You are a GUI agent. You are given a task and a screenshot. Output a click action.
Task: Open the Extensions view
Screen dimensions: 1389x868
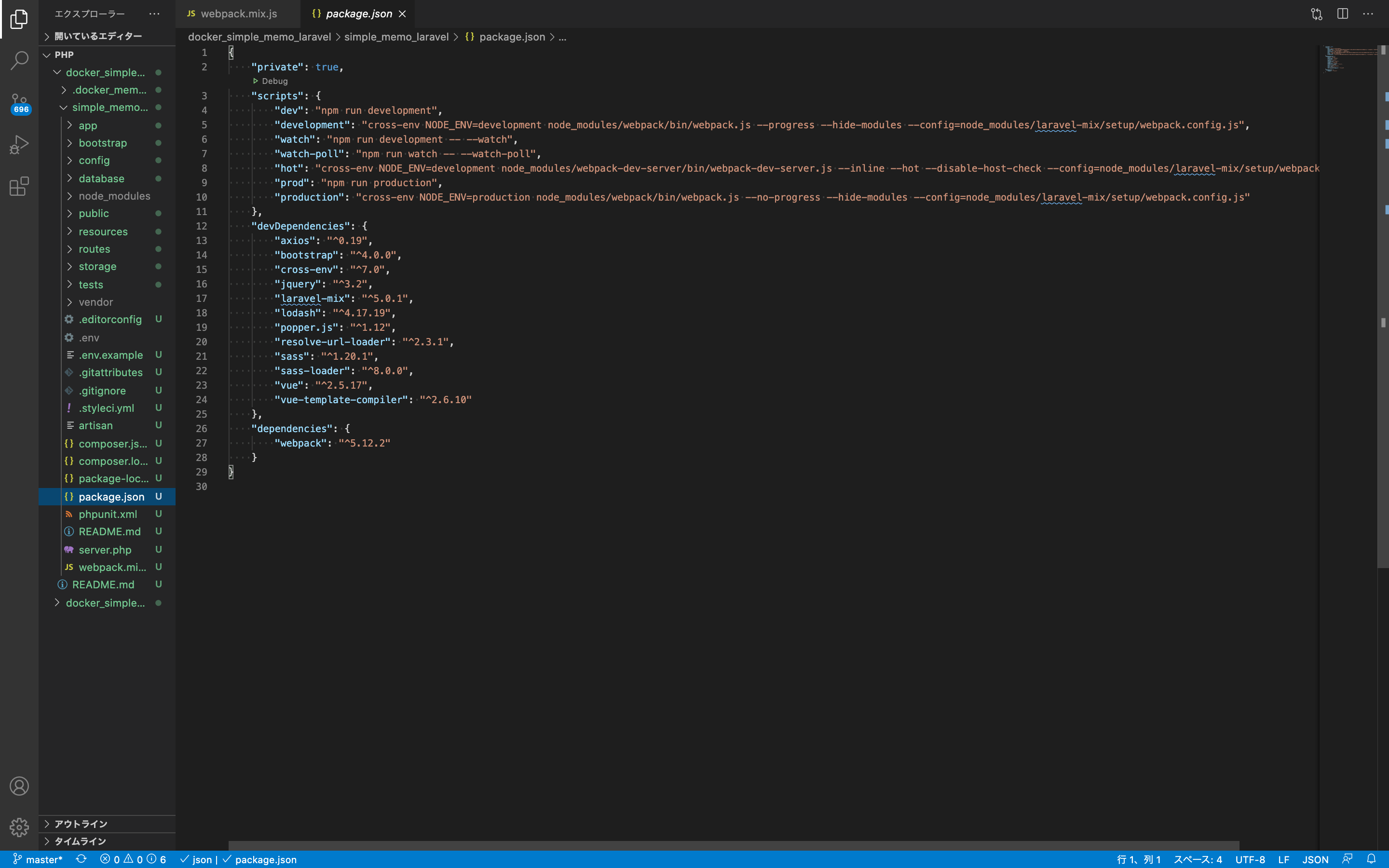(19, 187)
